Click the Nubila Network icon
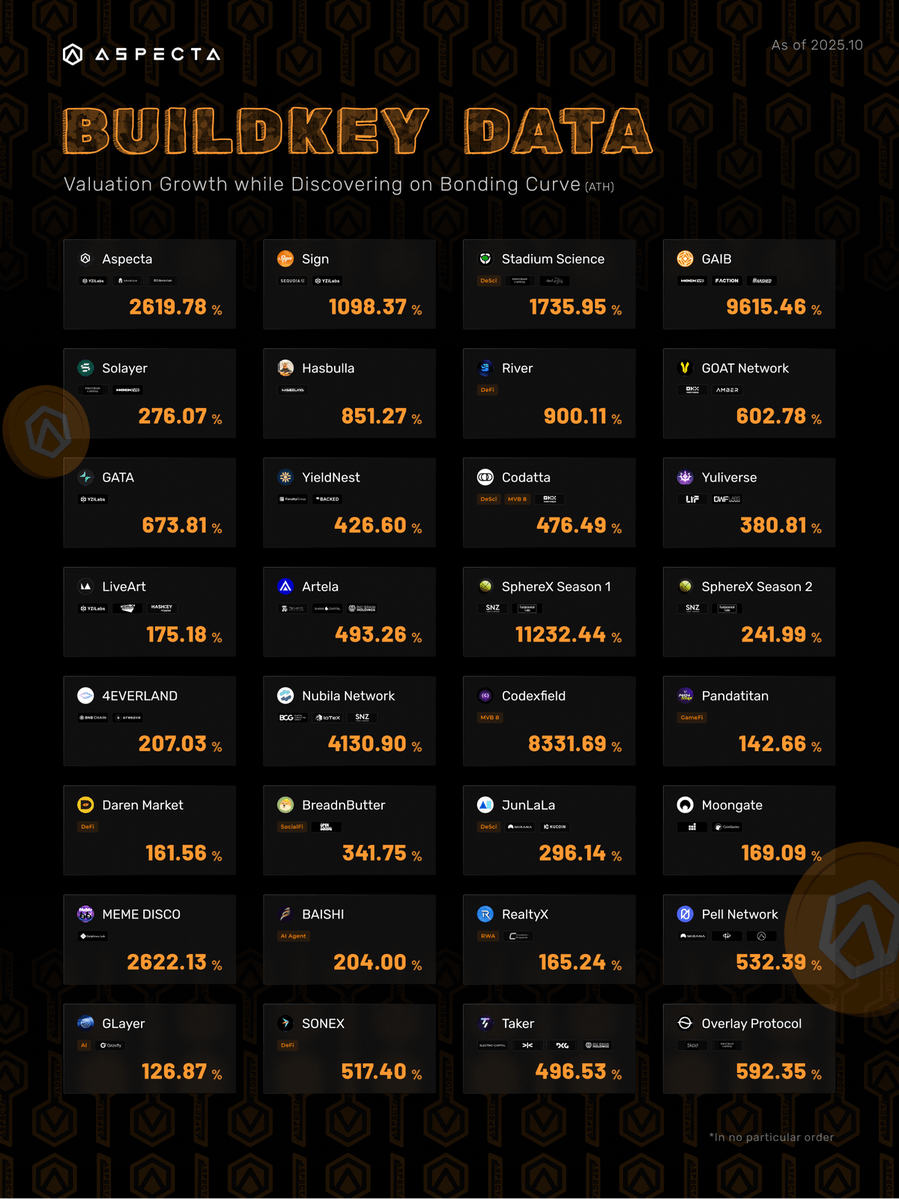This screenshot has height=1199, width=899. coord(285,696)
